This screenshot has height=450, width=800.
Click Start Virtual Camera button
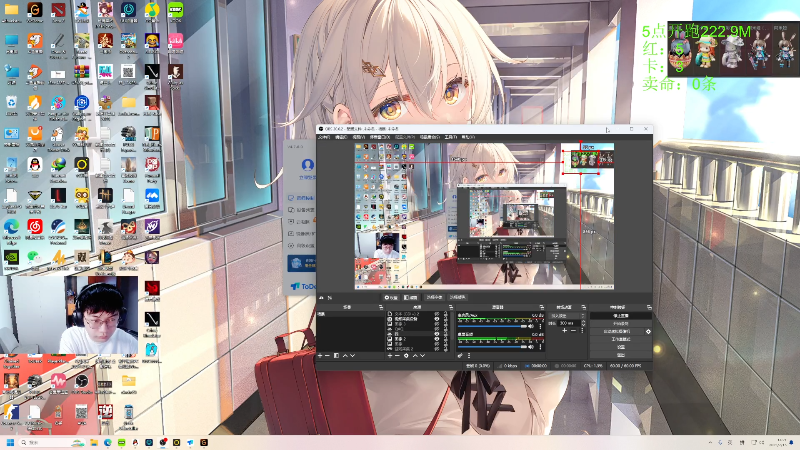click(617, 331)
